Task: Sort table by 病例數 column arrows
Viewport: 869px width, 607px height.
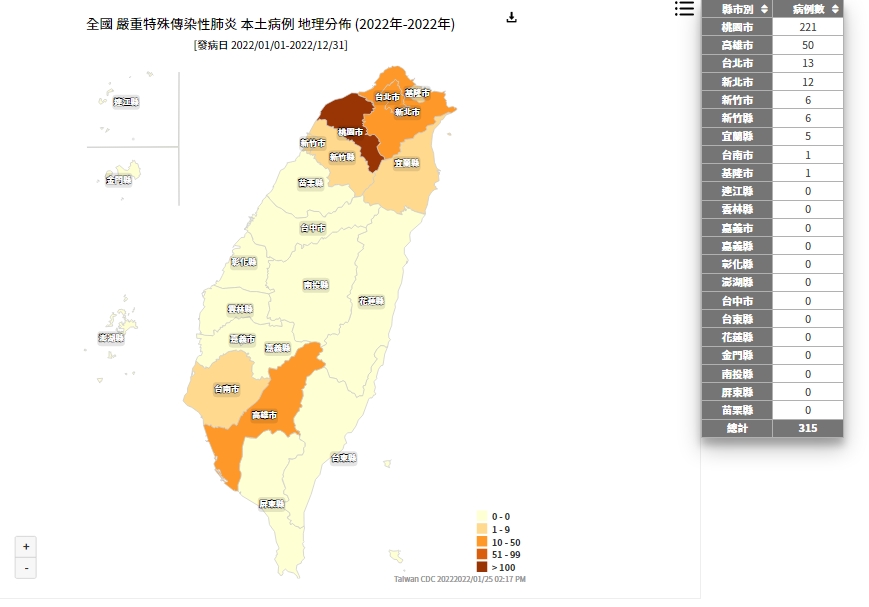Action: pyautogui.click(x=835, y=9)
